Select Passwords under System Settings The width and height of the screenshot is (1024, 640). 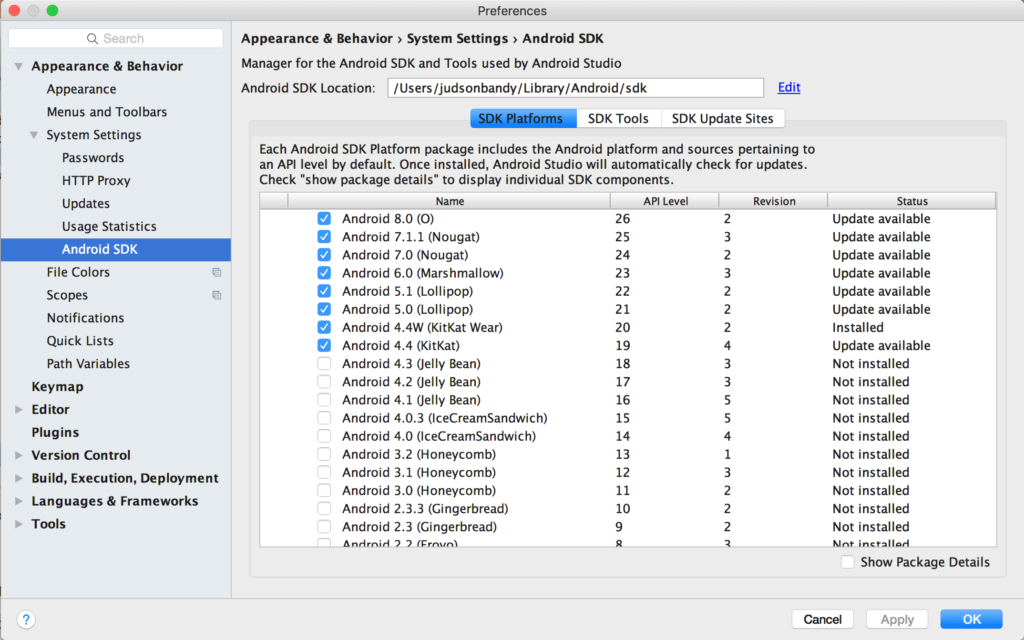point(93,157)
